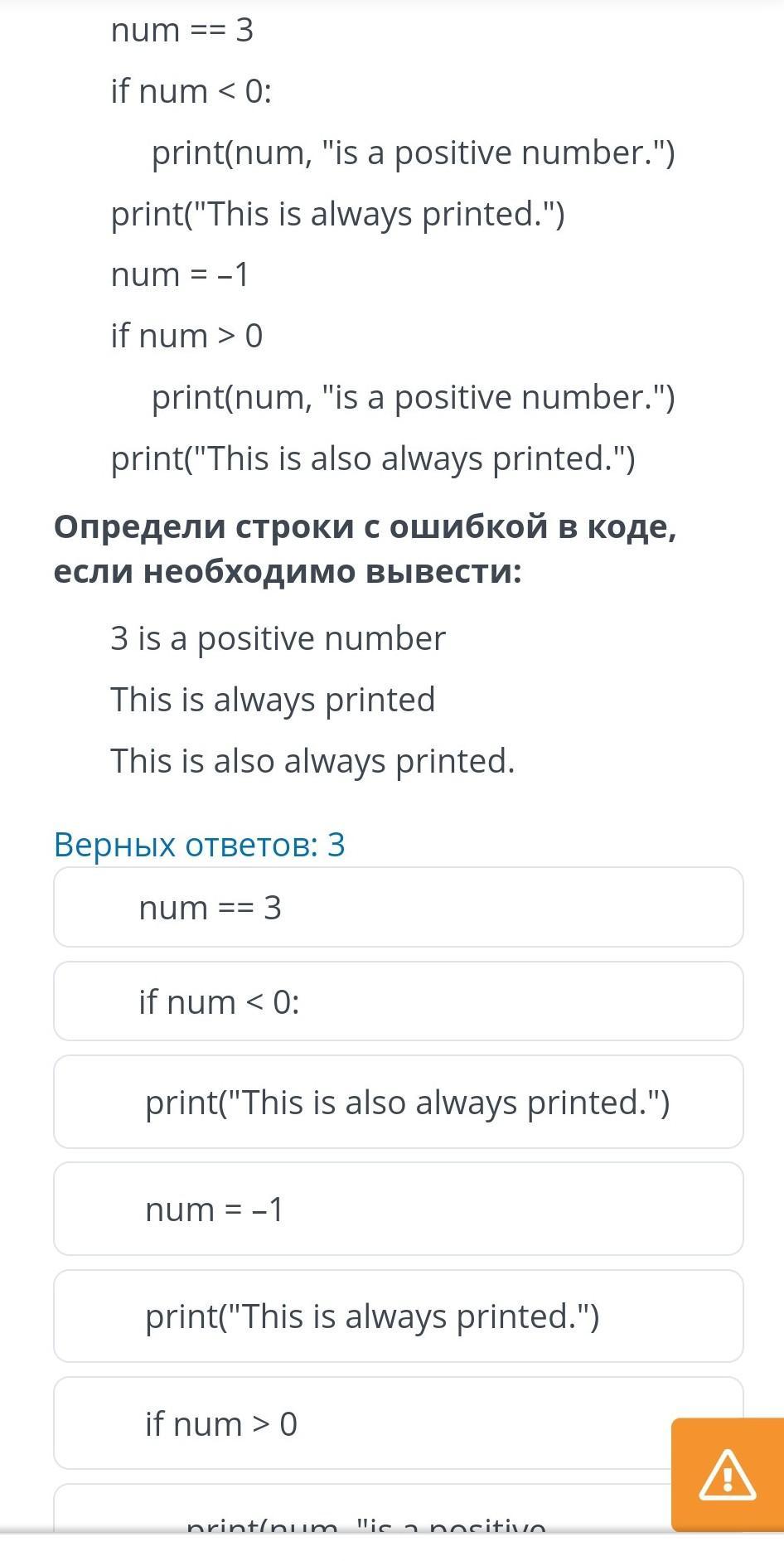The width and height of the screenshot is (784, 1561).
Task: Mark answer print("This is always printed.")
Action: pos(399,1316)
